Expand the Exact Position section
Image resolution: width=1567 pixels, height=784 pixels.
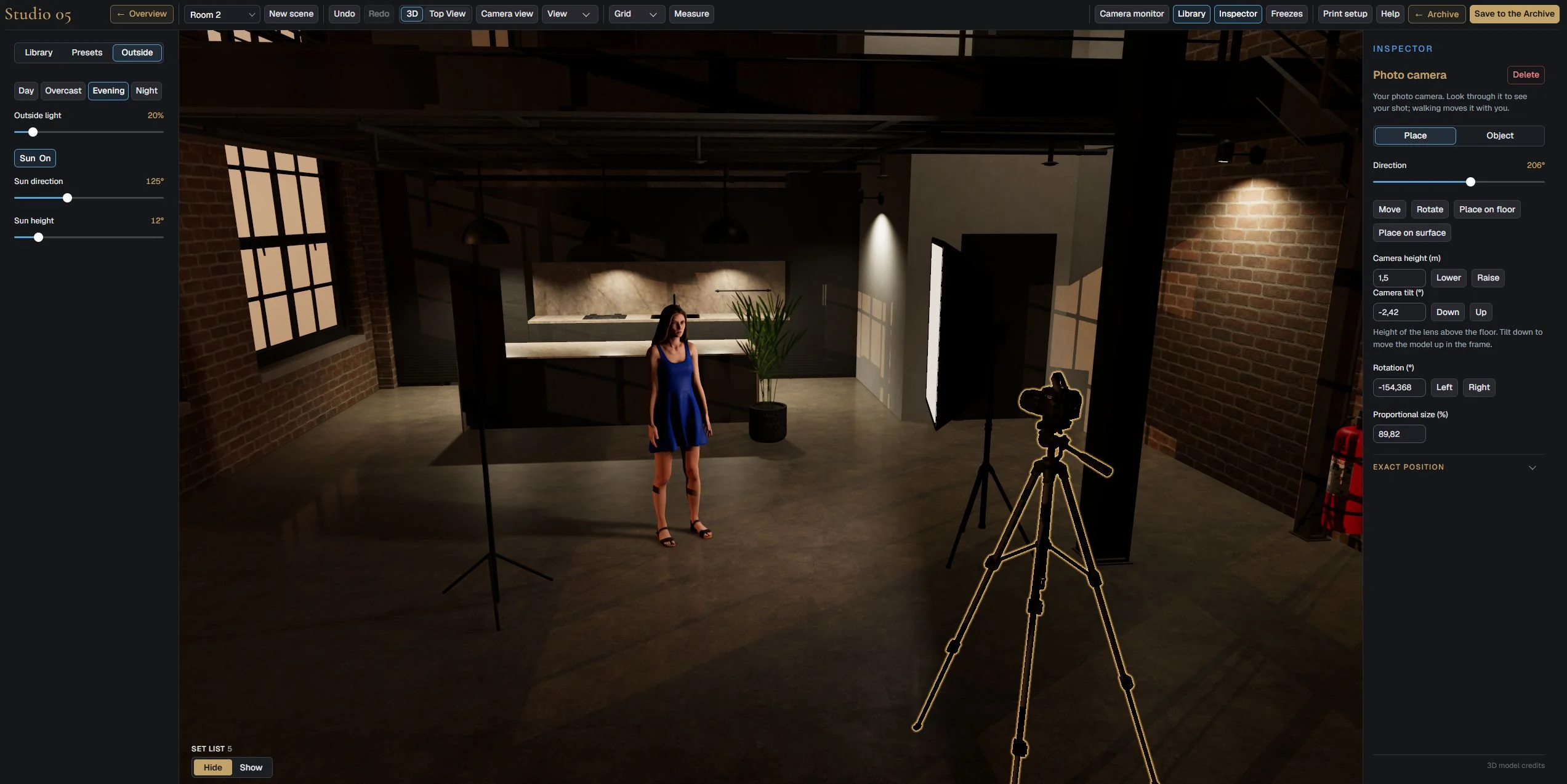(x=1459, y=468)
